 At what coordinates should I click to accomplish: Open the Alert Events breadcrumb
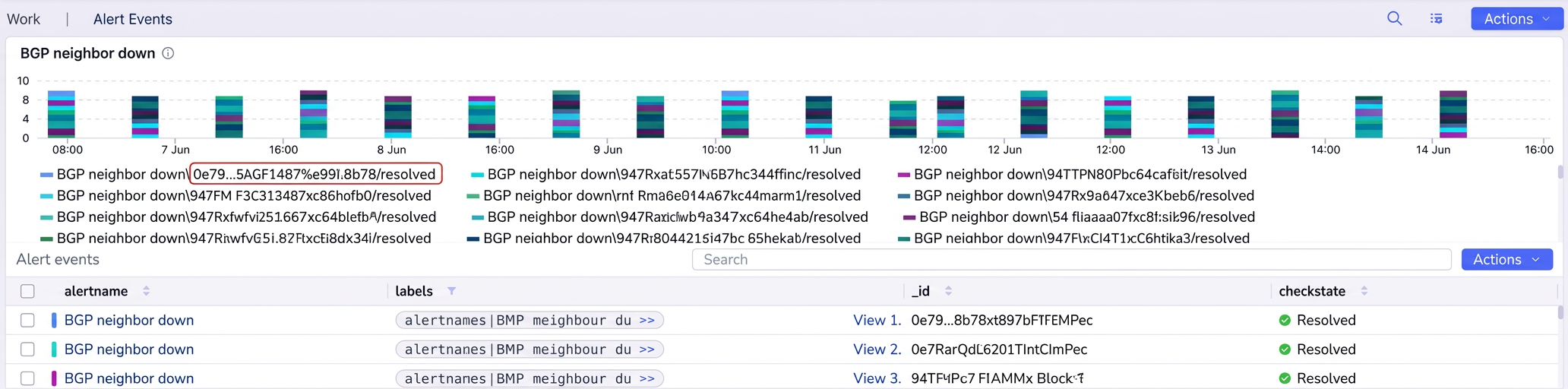pyautogui.click(x=133, y=19)
